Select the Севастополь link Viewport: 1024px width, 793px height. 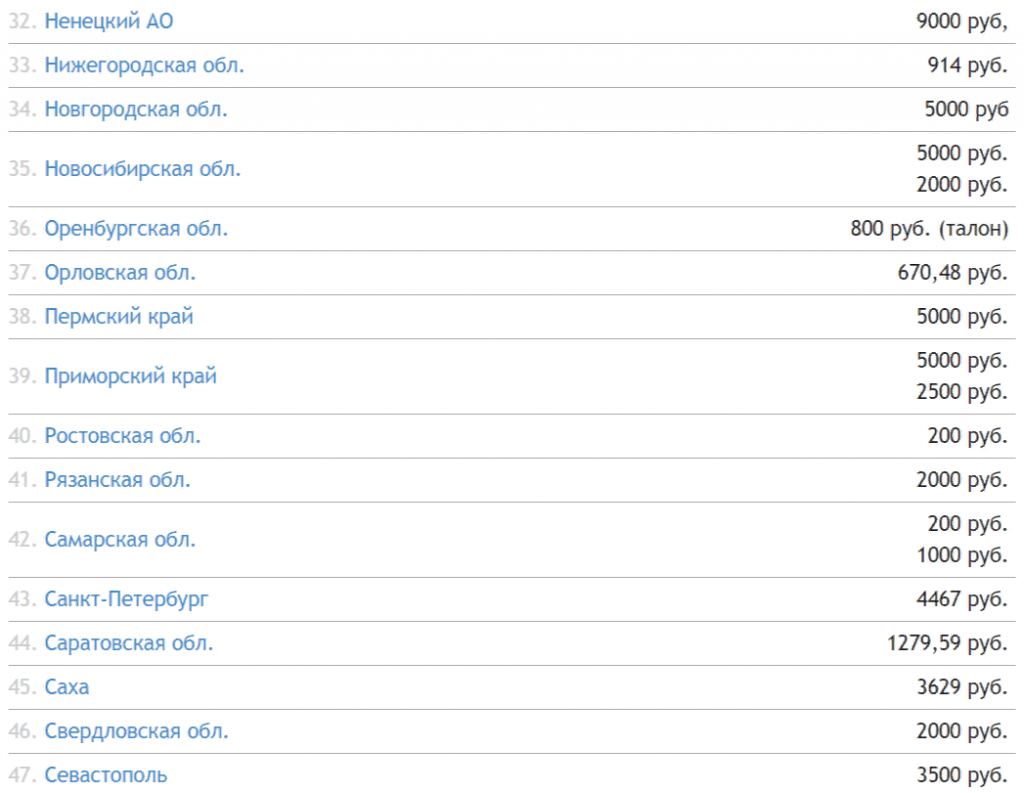pyautogui.click(x=106, y=776)
